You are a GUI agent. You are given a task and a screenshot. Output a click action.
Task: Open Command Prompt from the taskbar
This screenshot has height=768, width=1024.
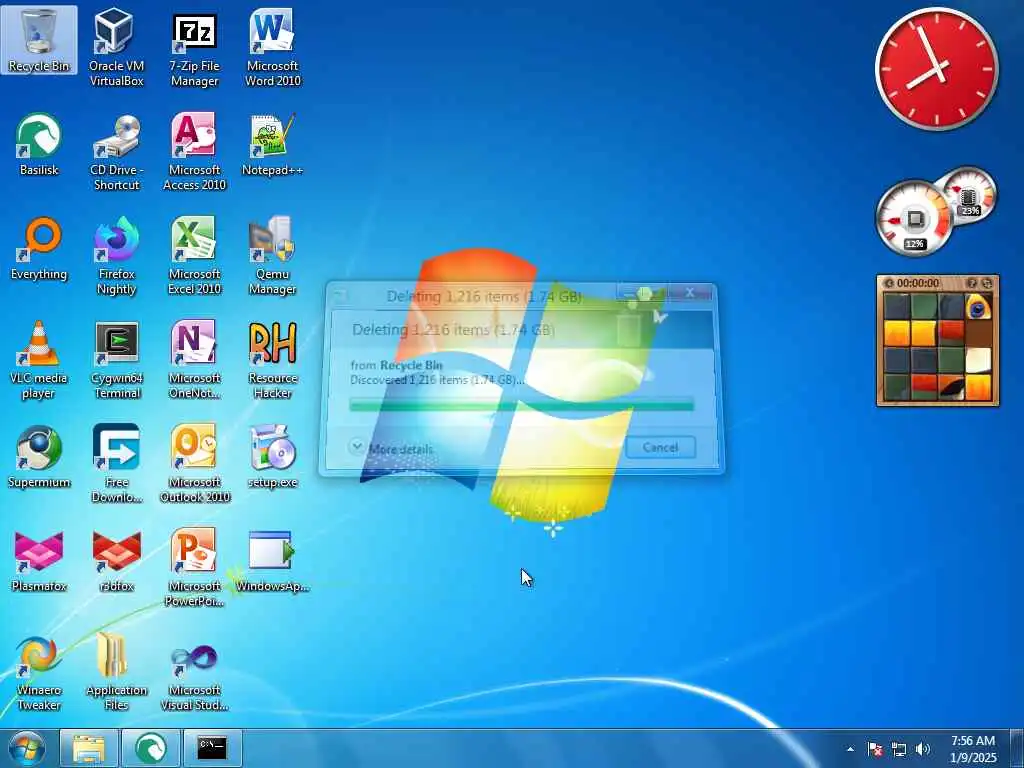pos(212,748)
